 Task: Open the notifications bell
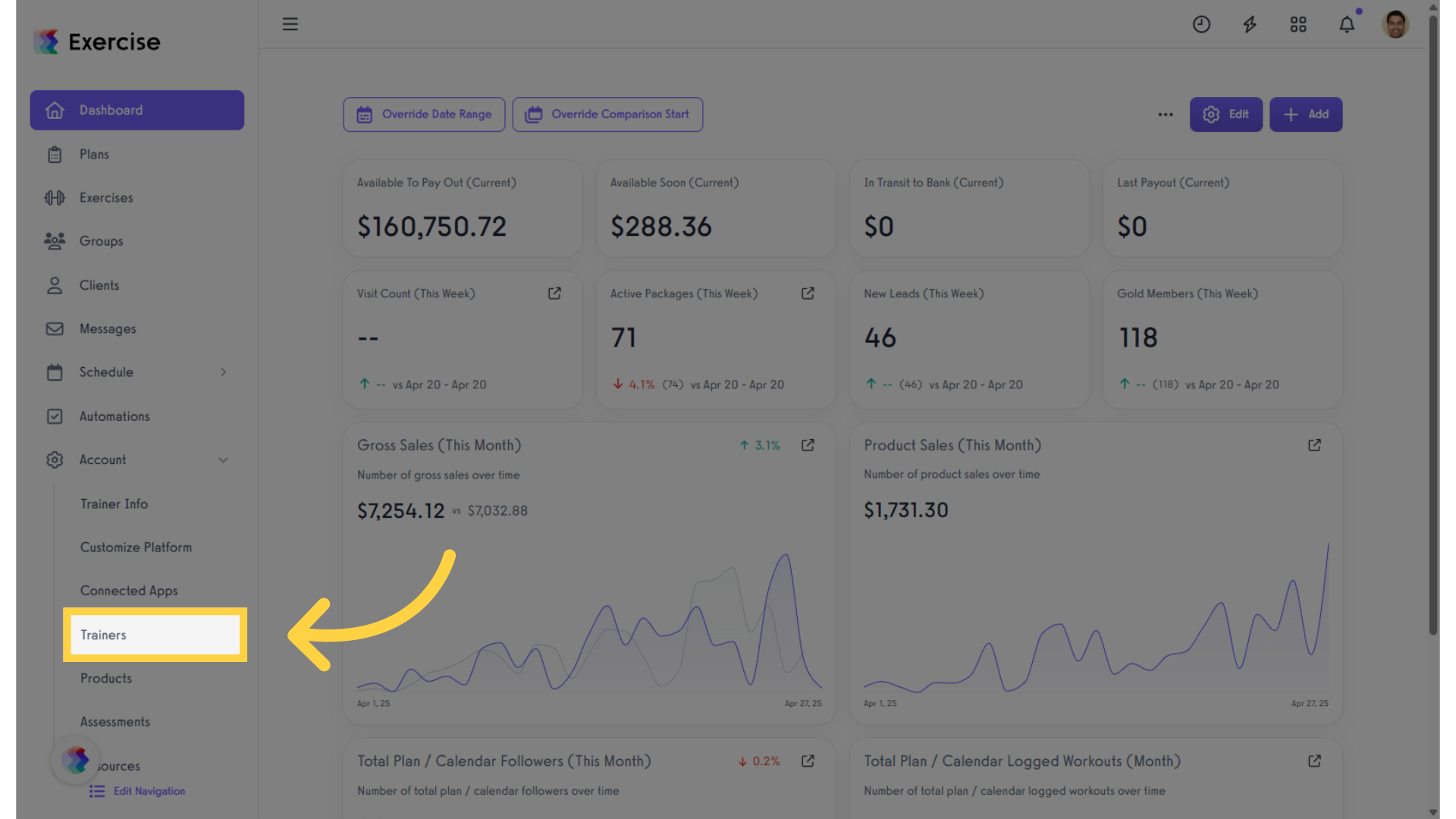tap(1347, 24)
